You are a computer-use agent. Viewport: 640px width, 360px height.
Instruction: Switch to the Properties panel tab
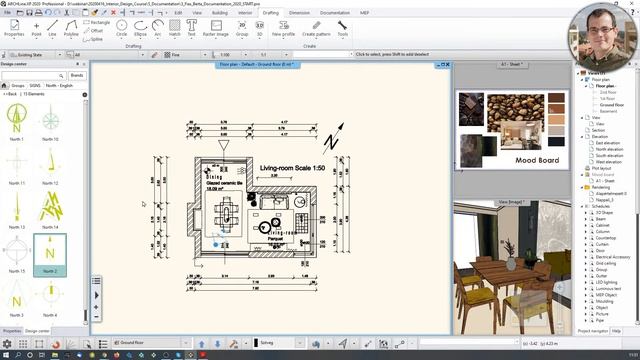(11, 331)
